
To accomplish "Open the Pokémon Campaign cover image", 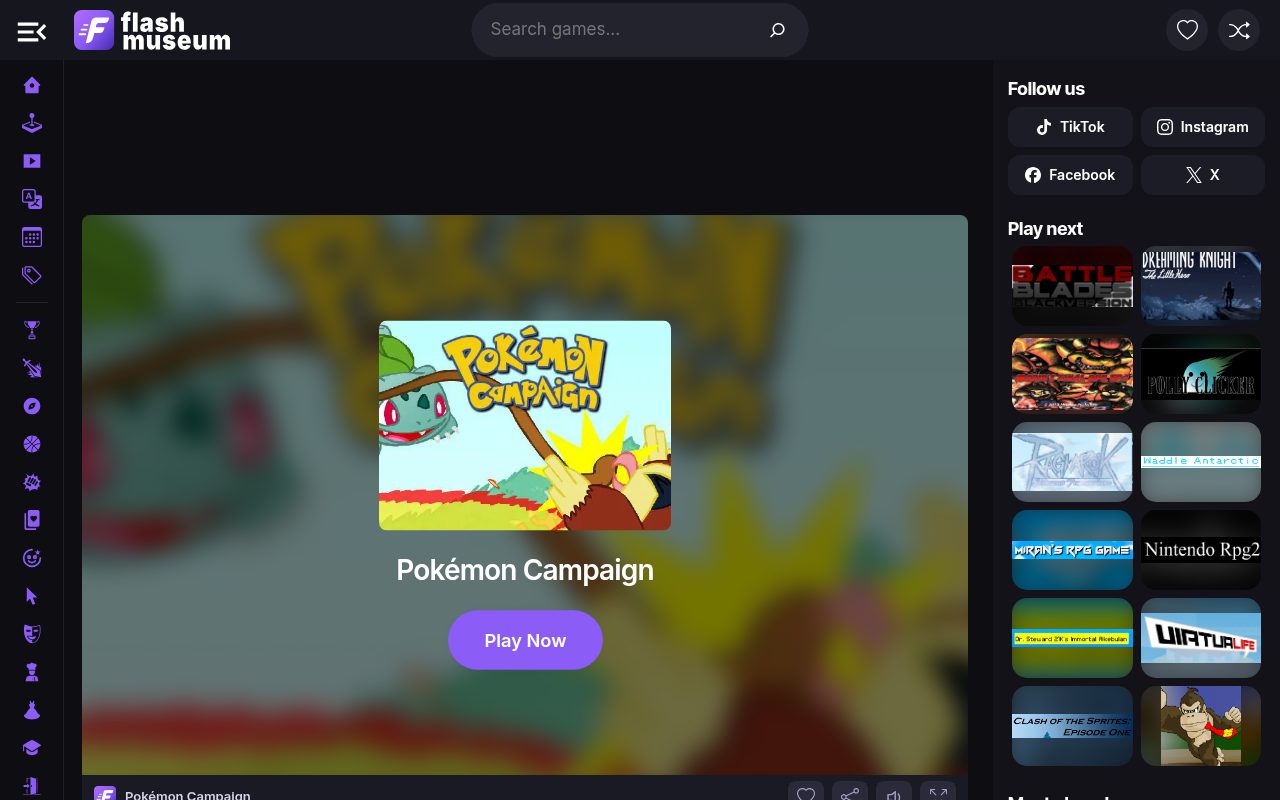I will tap(525, 425).
